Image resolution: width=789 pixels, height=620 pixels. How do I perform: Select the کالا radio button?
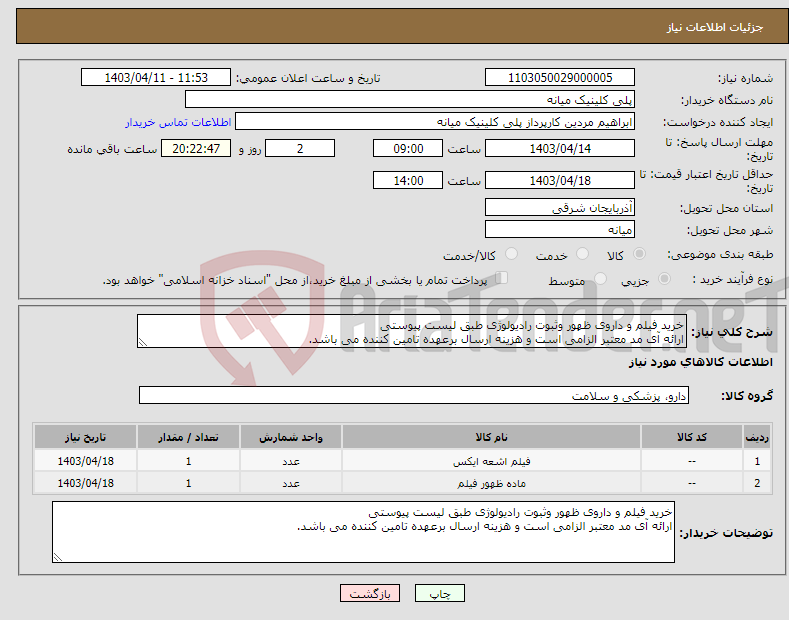coord(639,254)
